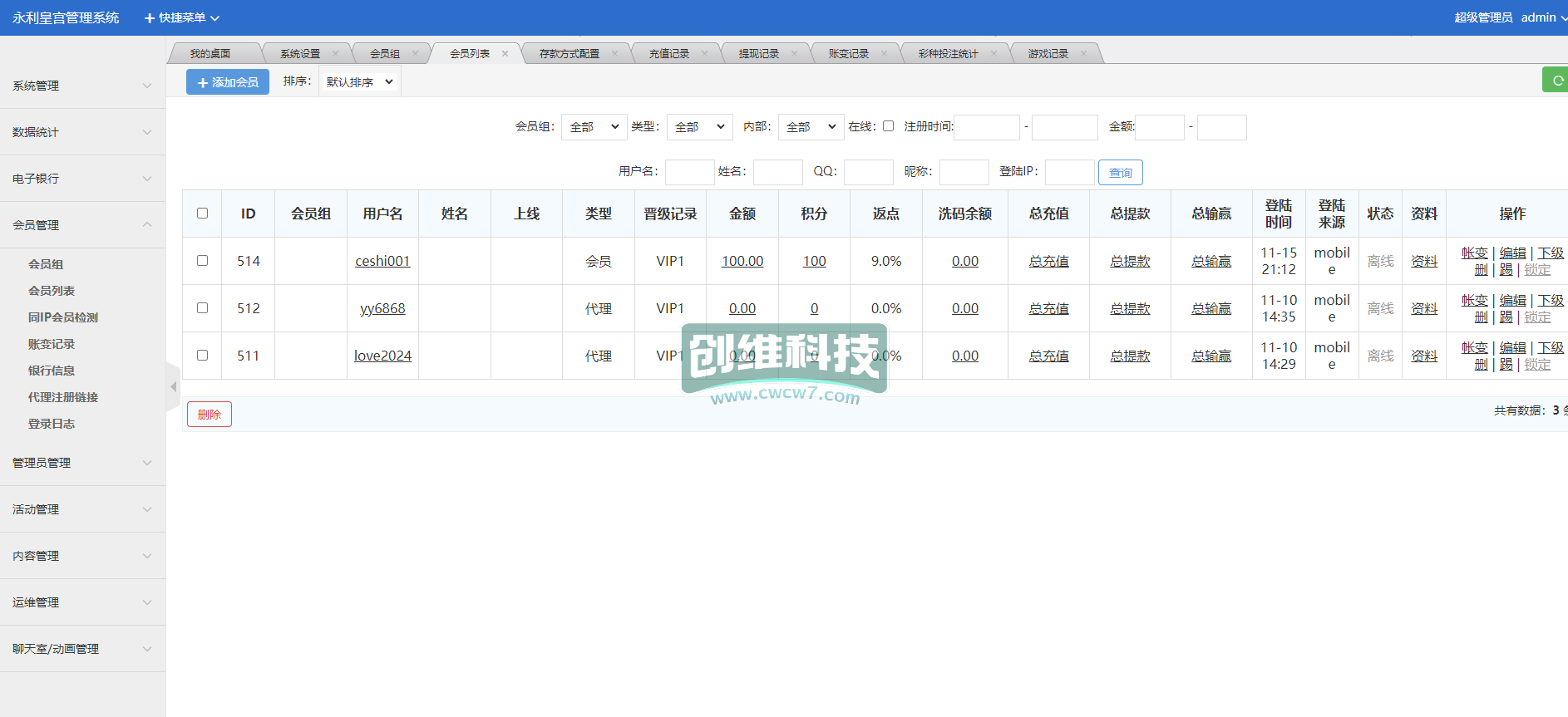Switch to the 我的桌面 tab
The height and width of the screenshot is (717, 1568).
210,53
